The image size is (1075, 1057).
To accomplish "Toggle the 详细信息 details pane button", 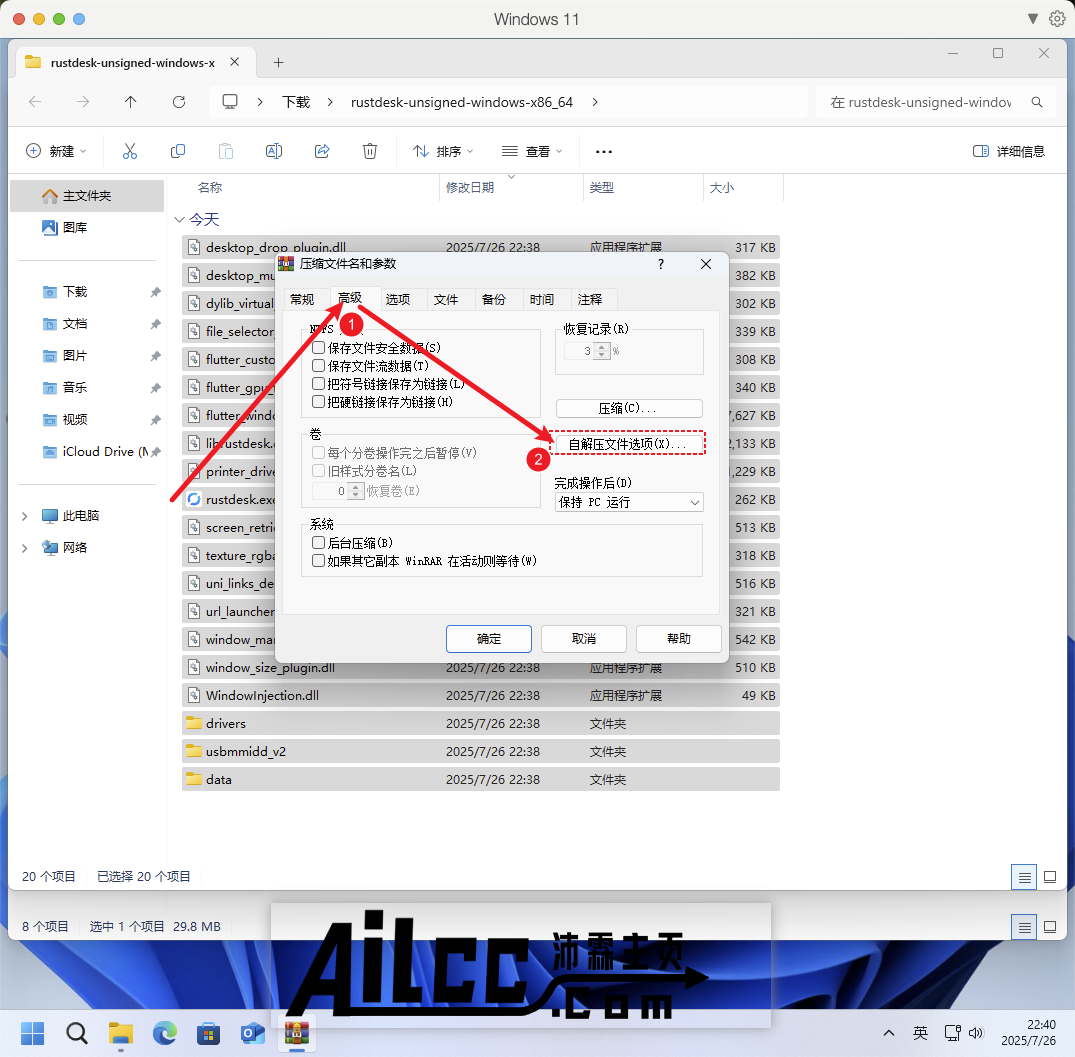I will pos(1008,151).
